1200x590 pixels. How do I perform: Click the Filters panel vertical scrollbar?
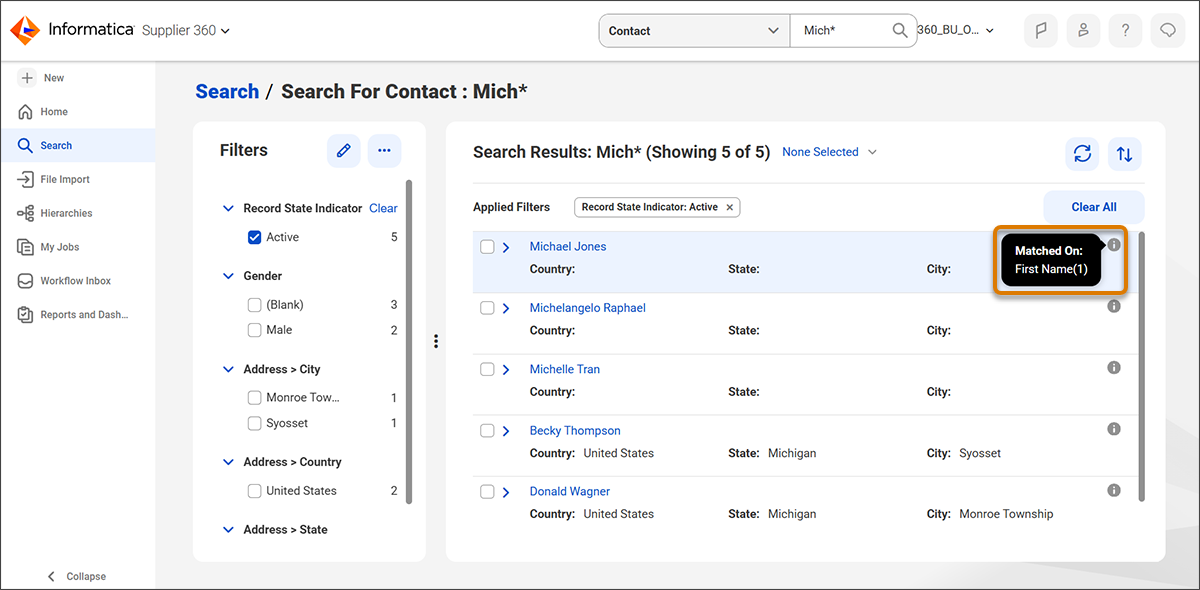tap(408, 340)
